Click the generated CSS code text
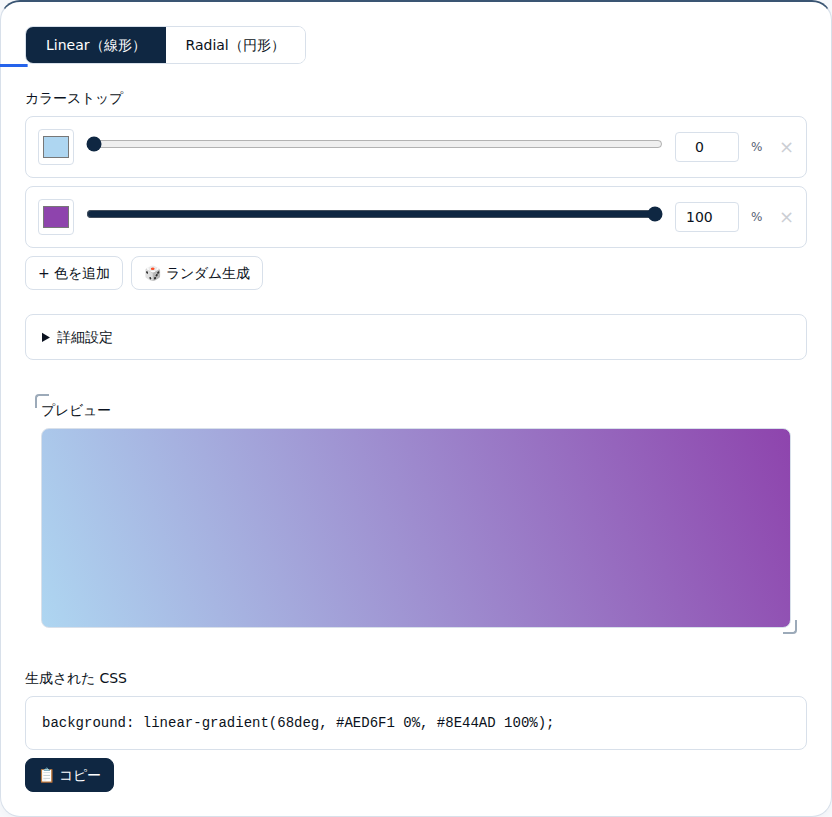Image resolution: width=832 pixels, height=817 pixels. click(x=298, y=723)
